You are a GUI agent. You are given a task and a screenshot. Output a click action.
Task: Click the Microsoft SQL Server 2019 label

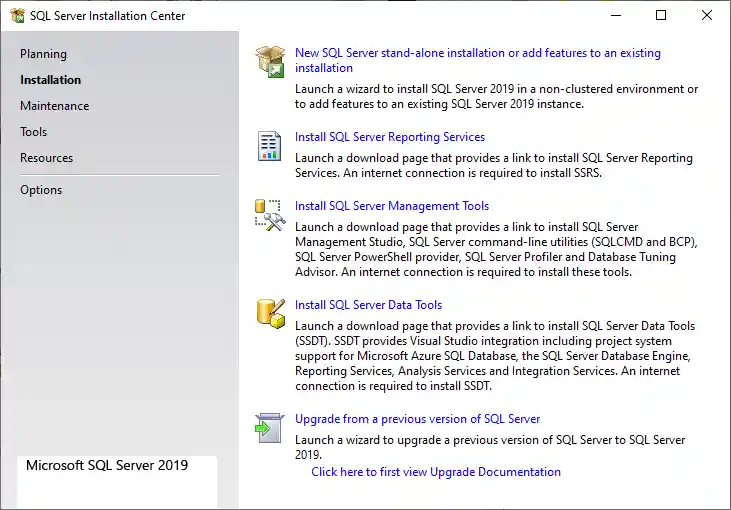(107, 465)
